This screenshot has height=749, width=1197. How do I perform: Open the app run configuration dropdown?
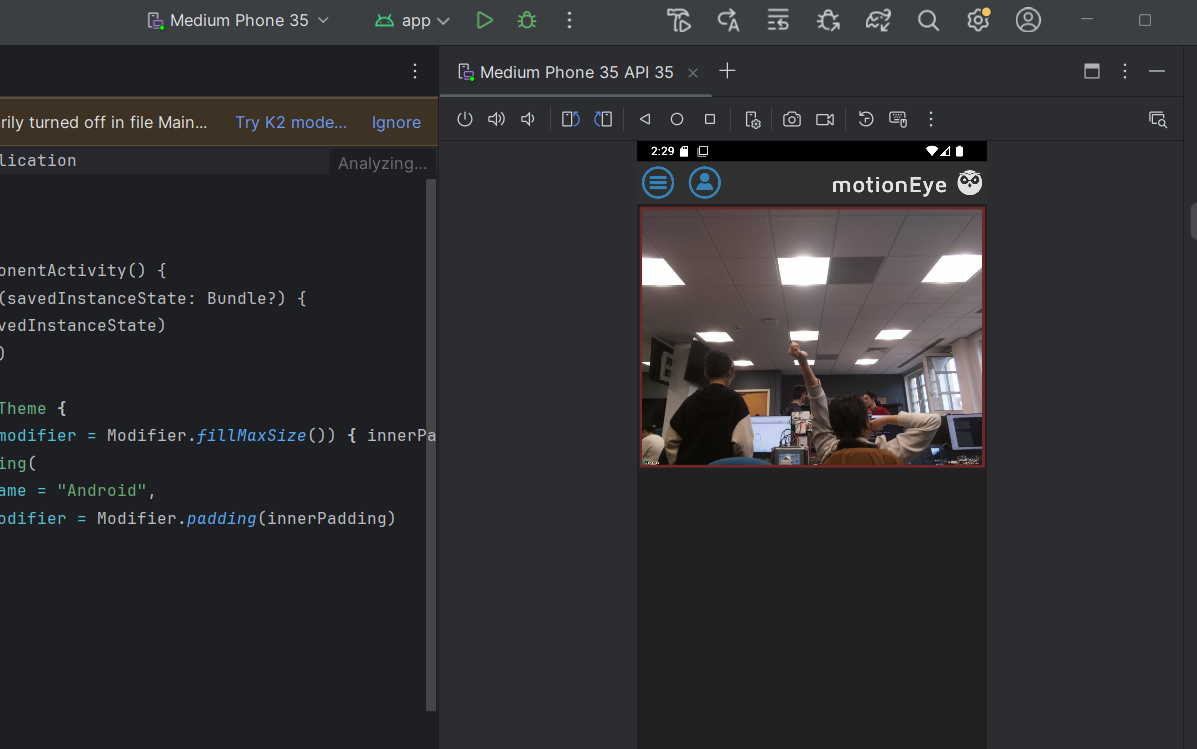click(412, 21)
